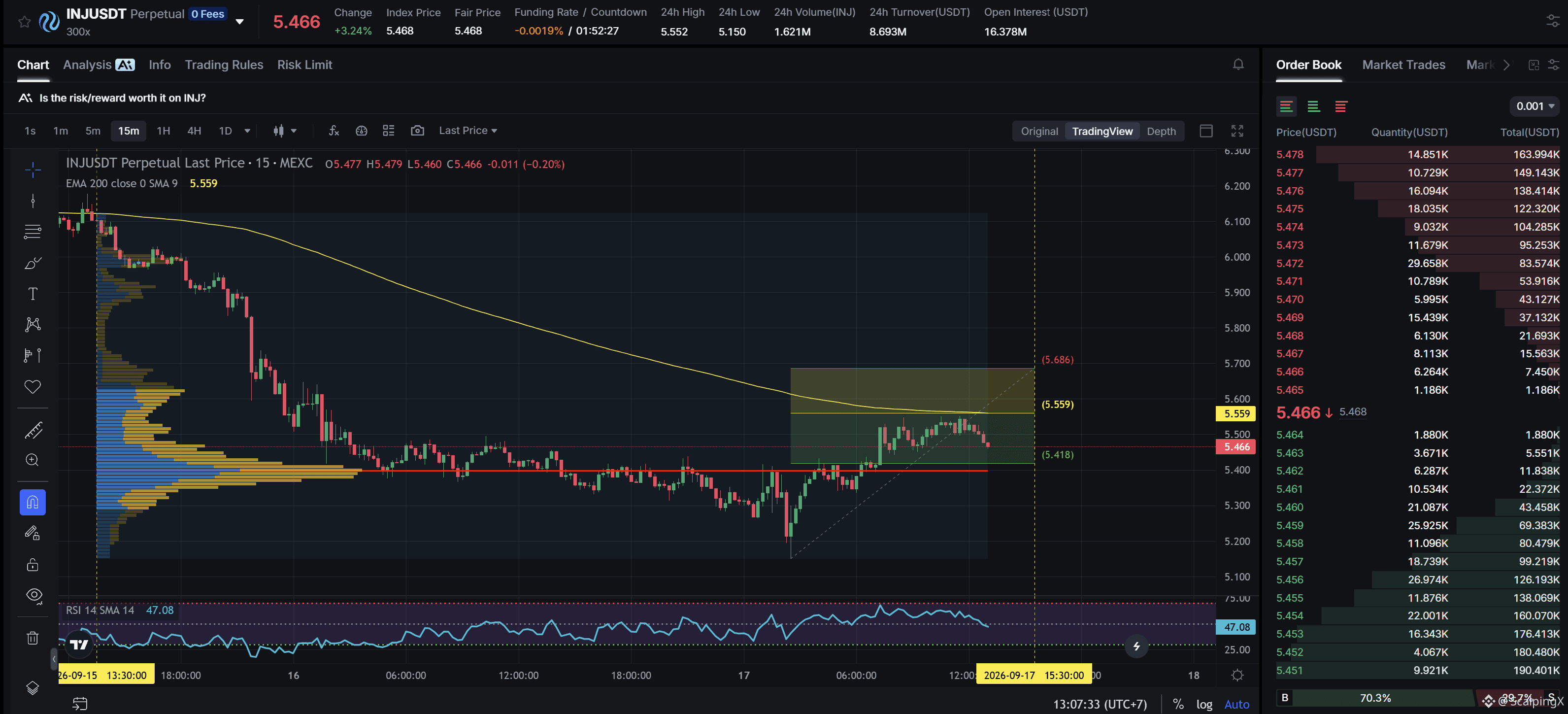1568x714 pixels.
Task: Click the 5.478 ask price row
Action: (1418, 155)
